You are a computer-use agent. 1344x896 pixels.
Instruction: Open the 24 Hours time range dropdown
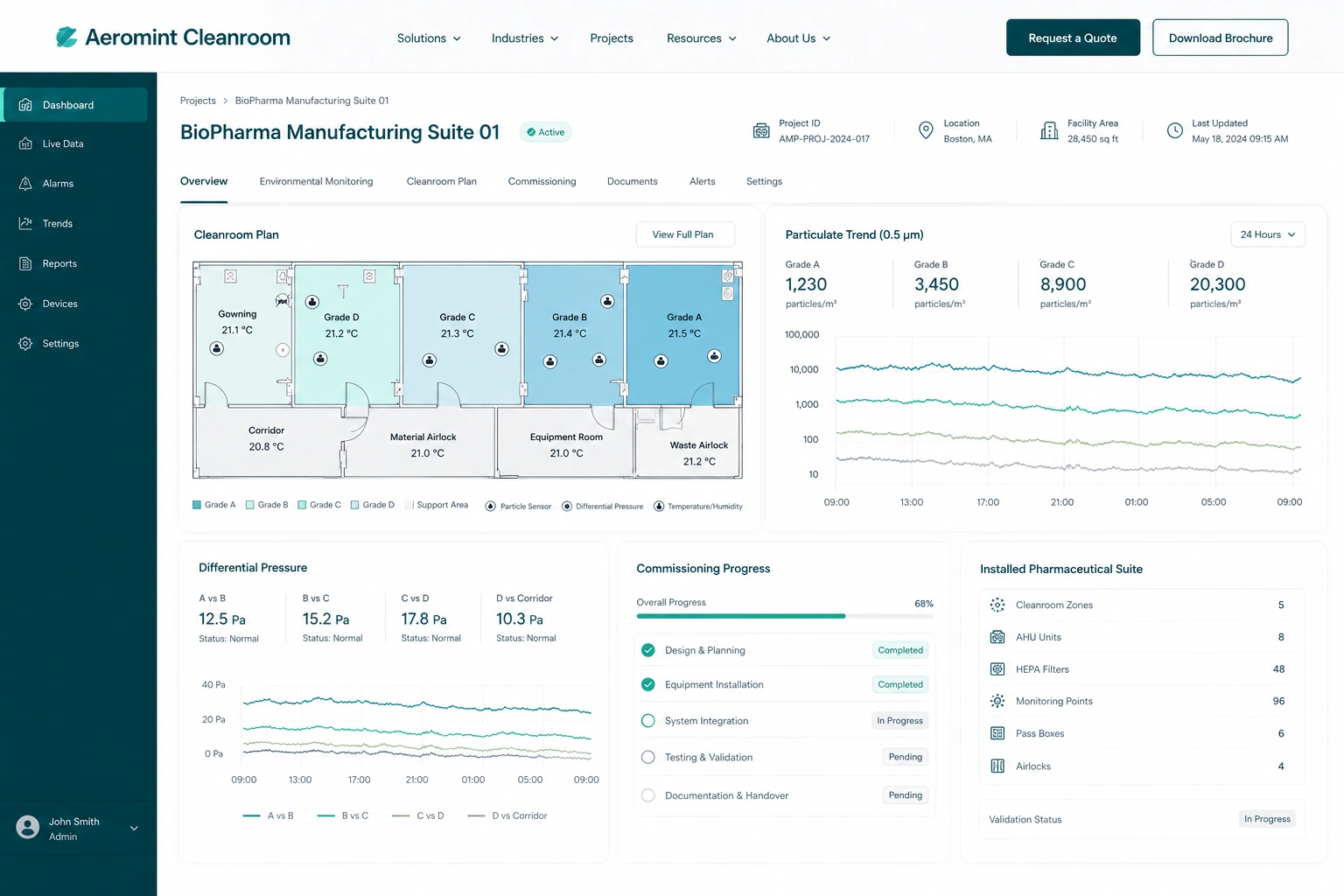coord(1268,234)
